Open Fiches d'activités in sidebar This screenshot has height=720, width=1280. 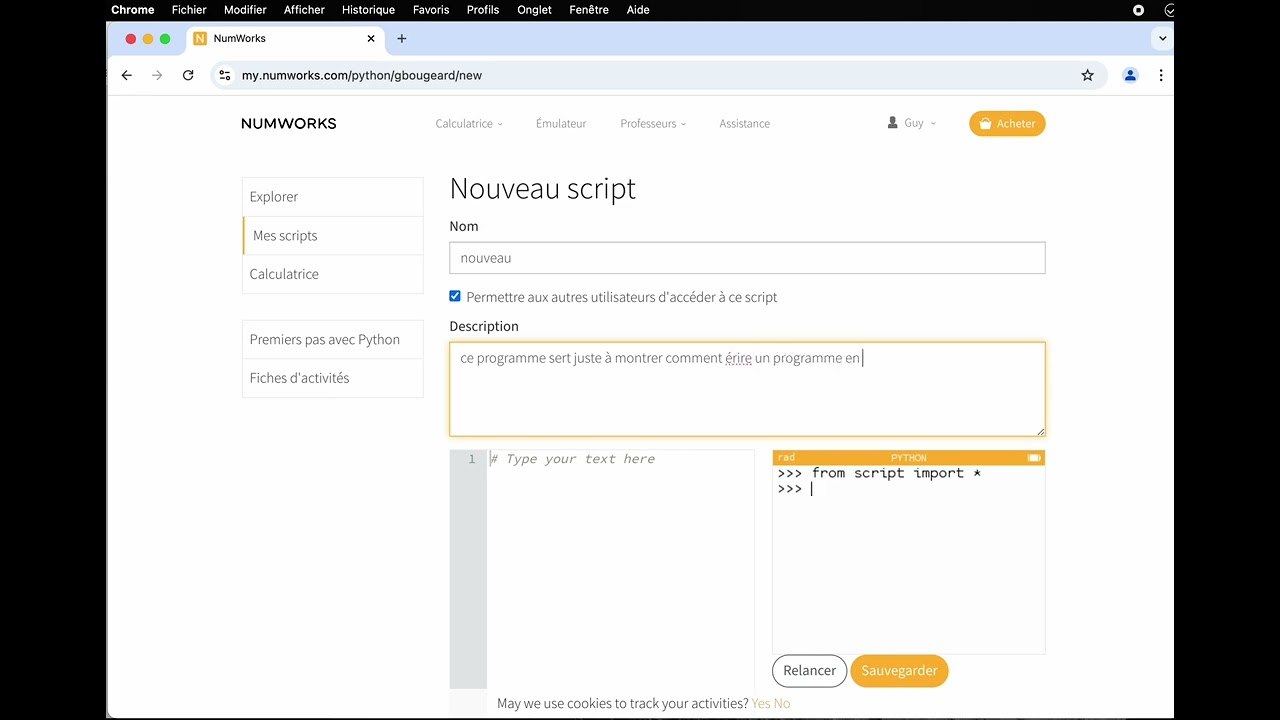coord(333,378)
